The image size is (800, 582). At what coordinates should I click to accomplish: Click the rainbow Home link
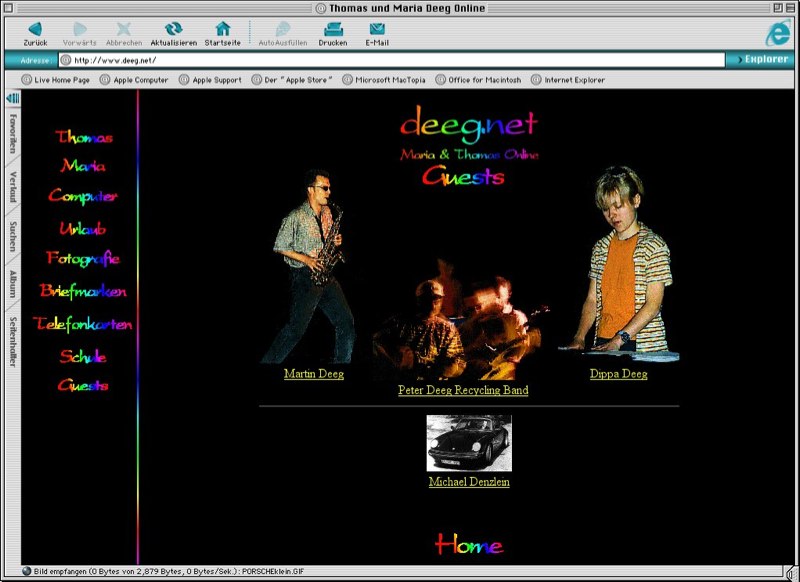469,545
